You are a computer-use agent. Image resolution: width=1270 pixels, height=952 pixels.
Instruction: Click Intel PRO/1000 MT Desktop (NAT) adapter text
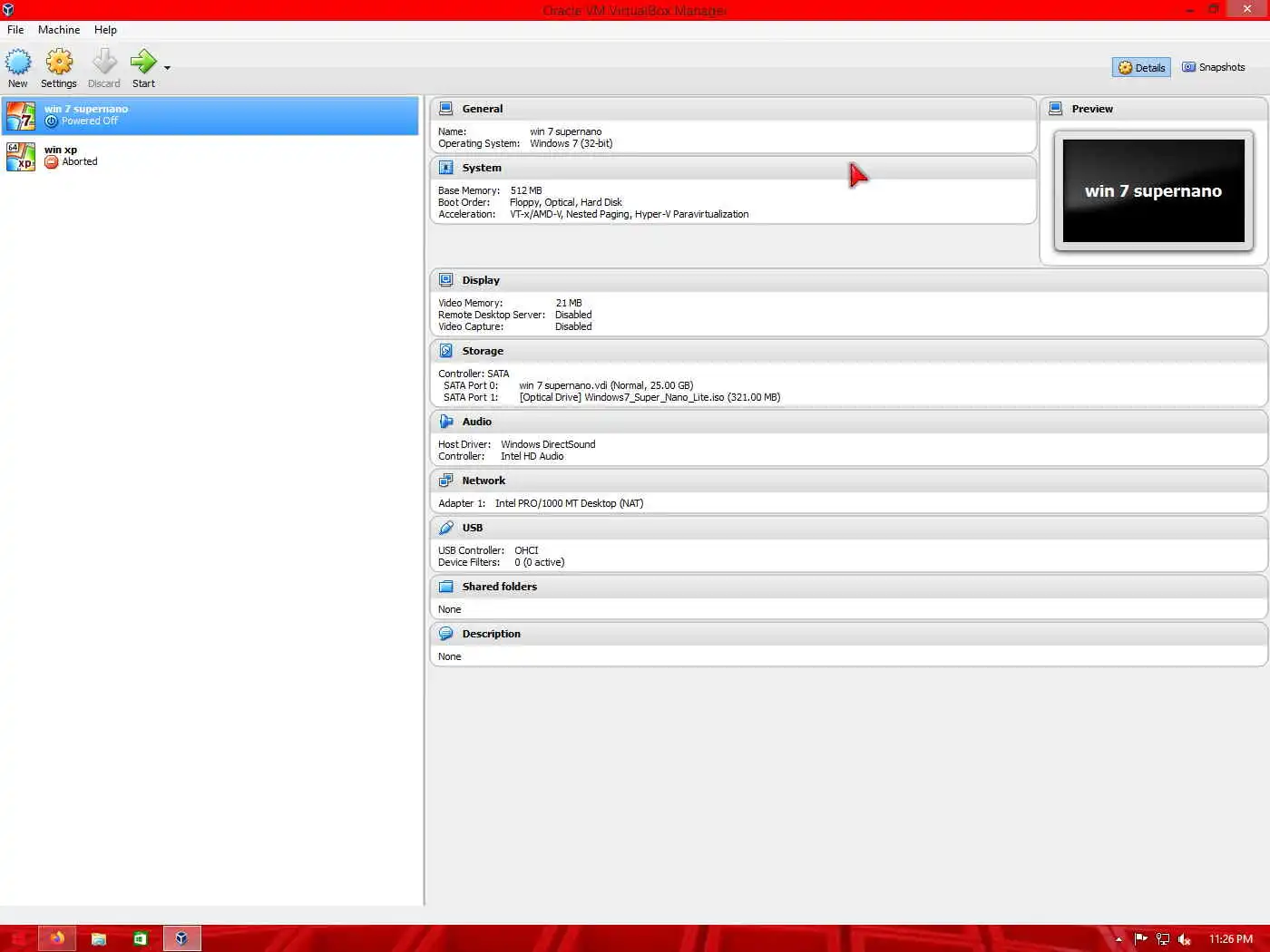pyautogui.click(x=569, y=503)
